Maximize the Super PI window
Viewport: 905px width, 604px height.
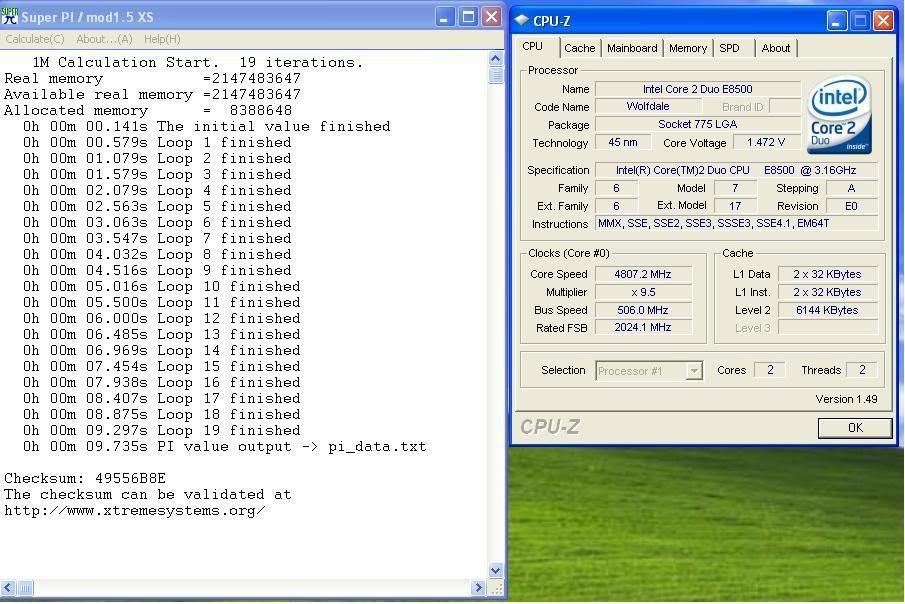coord(468,17)
